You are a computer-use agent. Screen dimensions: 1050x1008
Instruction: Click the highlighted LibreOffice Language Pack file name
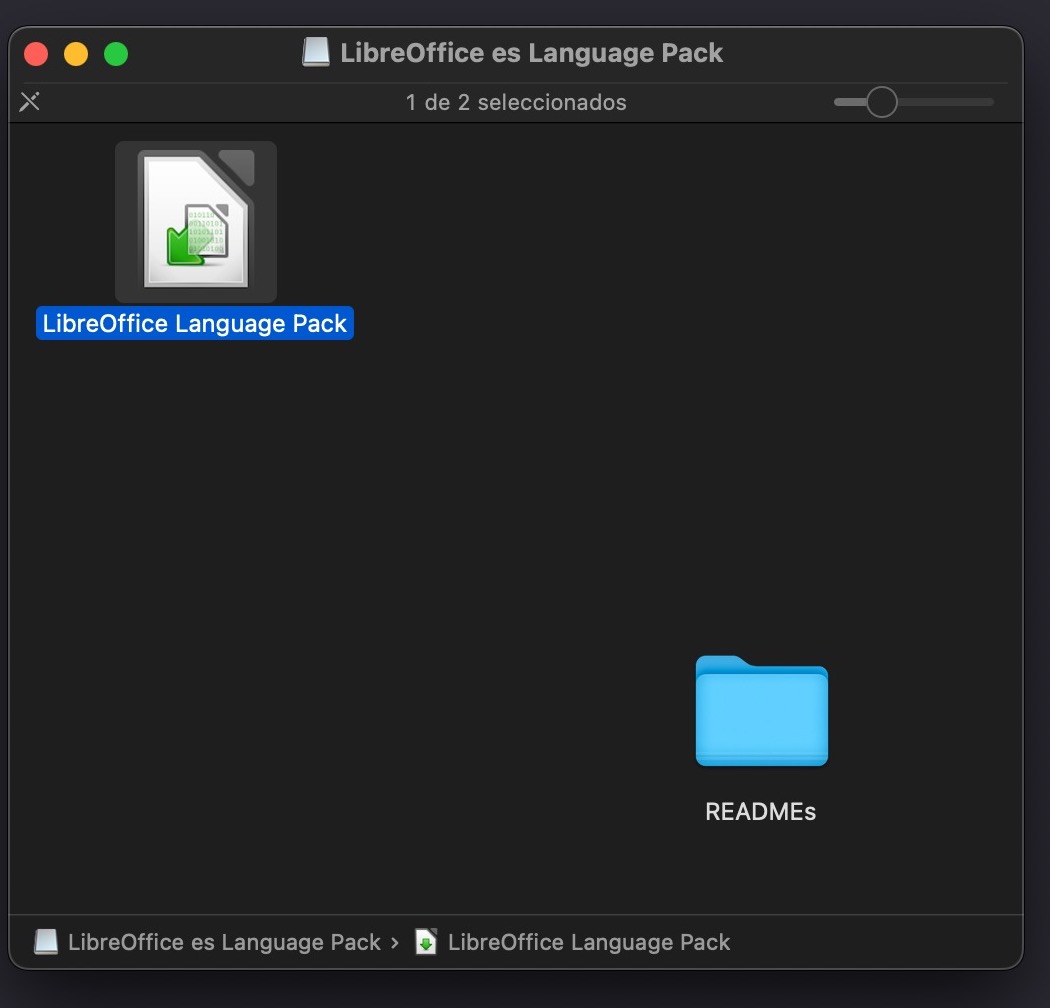pyautogui.click(x=195, y=323)
